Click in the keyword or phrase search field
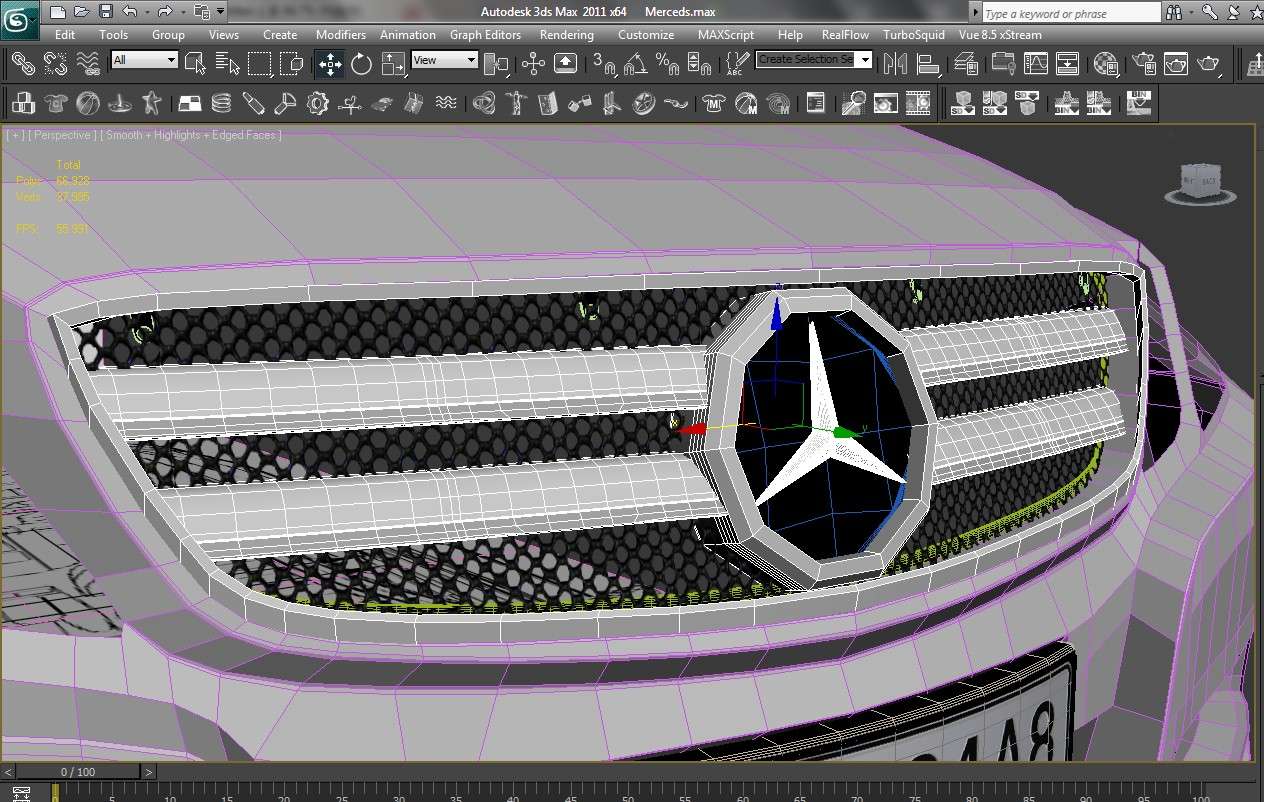The image size is (1264, 802). tap(1071, 13)
